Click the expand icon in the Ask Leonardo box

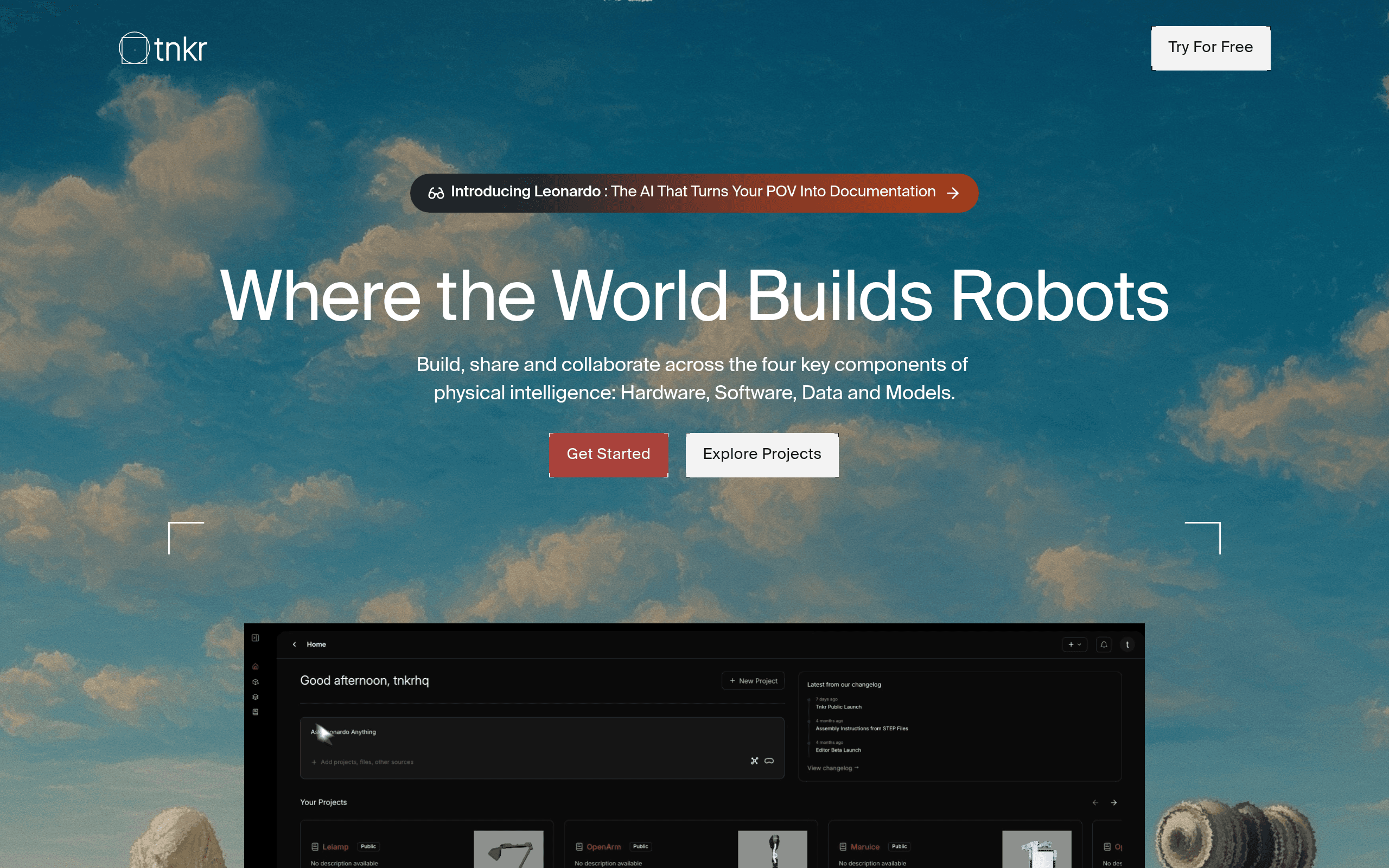pyautogui.click(x=754, y=761)
